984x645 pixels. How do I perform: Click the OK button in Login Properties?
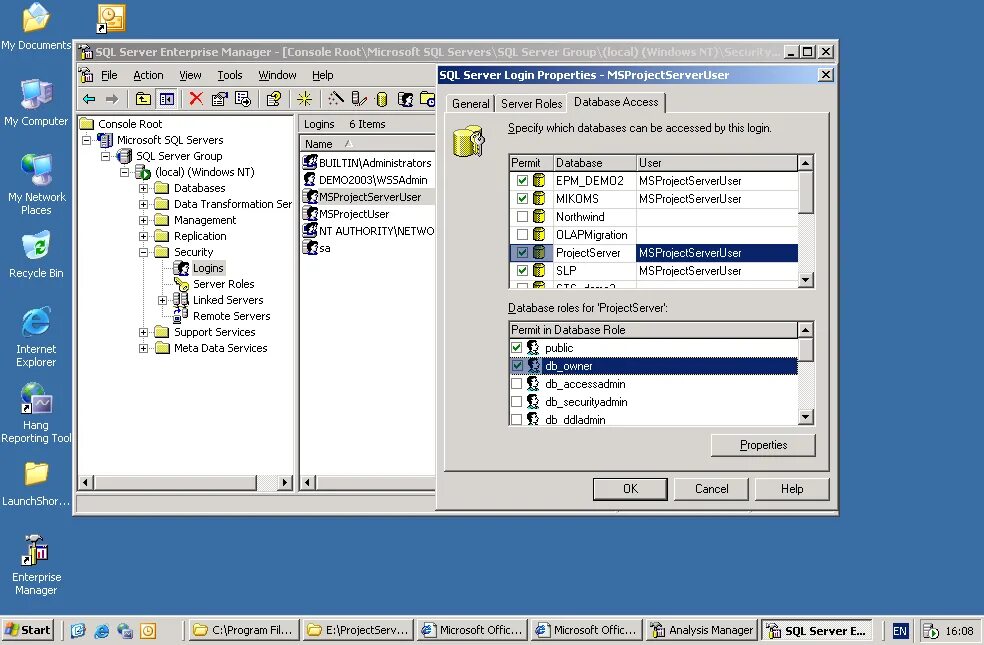[x=630, y=489]
